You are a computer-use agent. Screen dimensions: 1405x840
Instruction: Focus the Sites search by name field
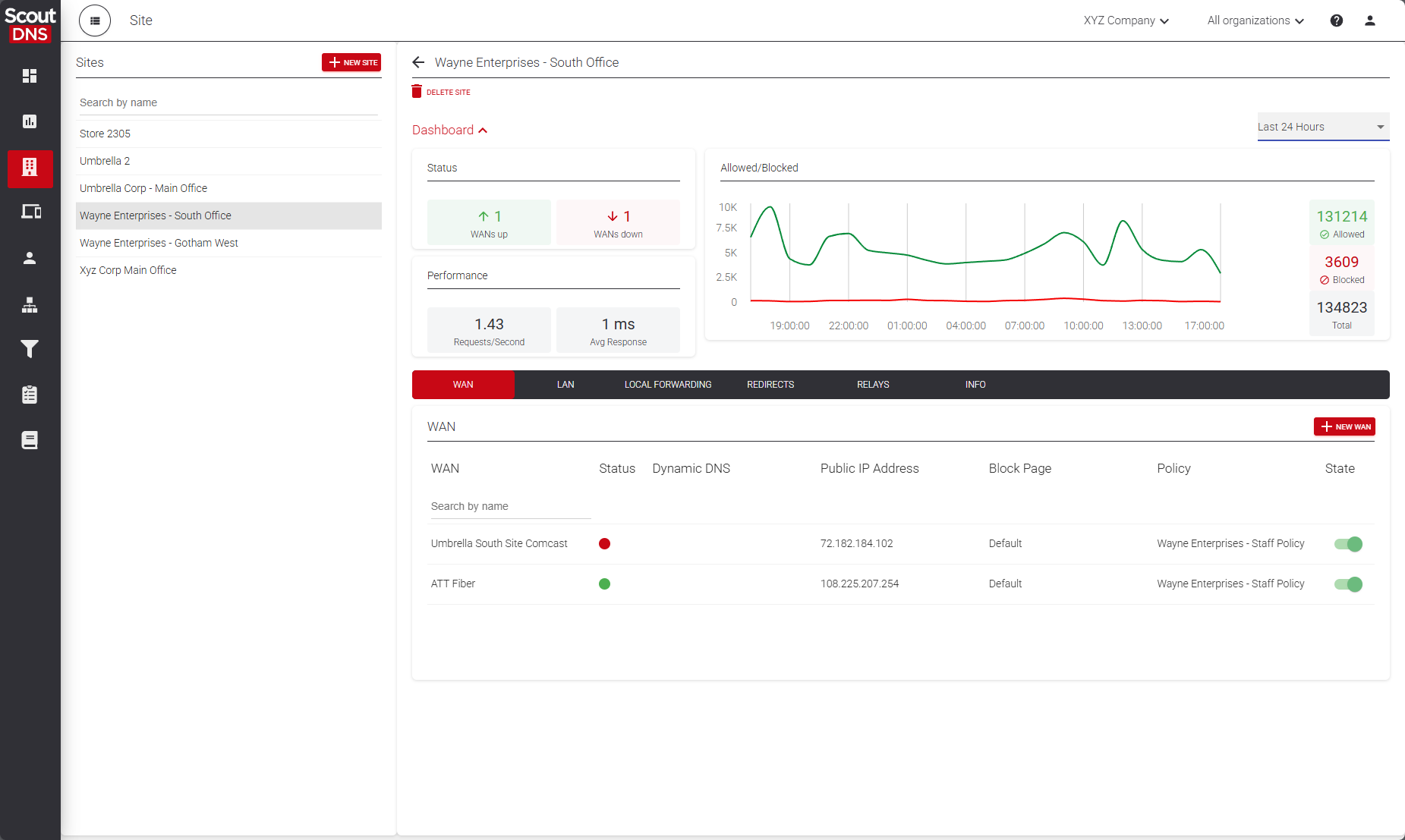click(228, 102)
